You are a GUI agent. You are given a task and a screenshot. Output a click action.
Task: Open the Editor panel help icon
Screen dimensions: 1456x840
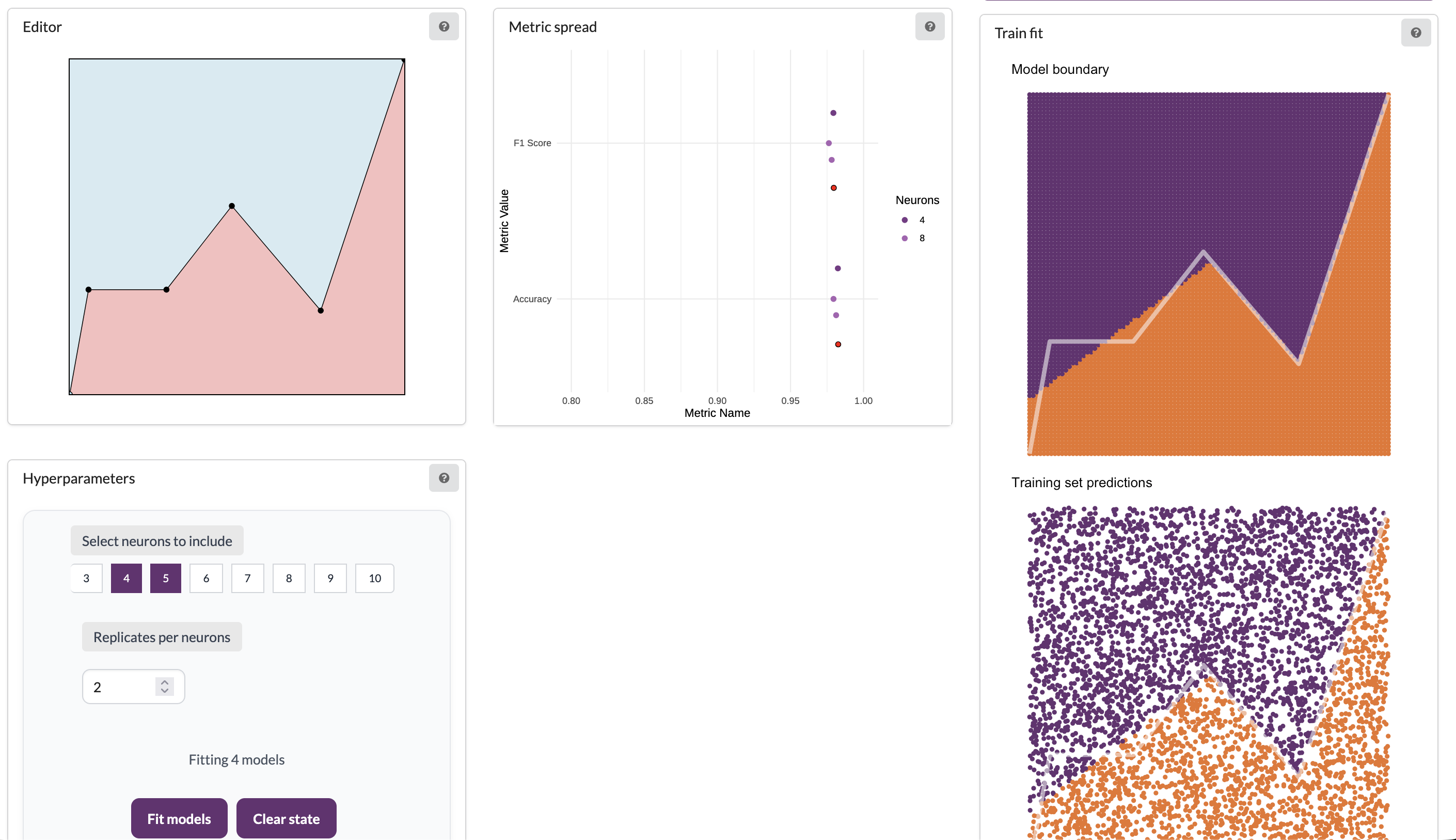coord(444,26)
